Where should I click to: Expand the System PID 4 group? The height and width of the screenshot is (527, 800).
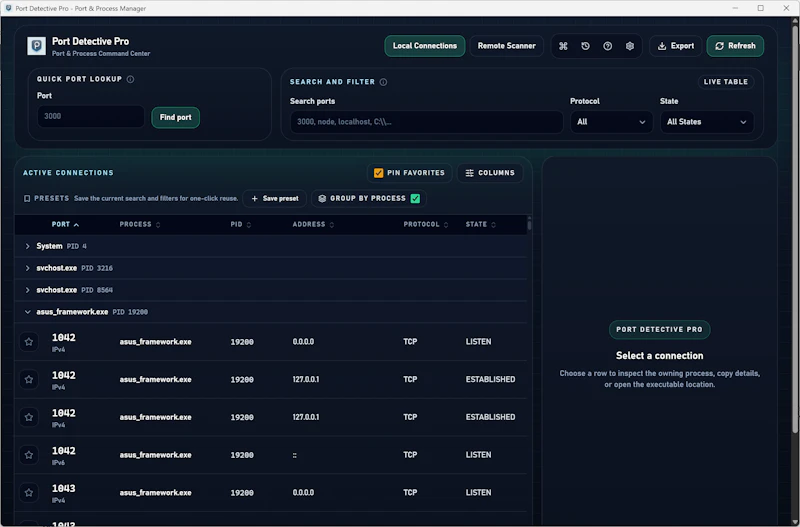point(28,246)
